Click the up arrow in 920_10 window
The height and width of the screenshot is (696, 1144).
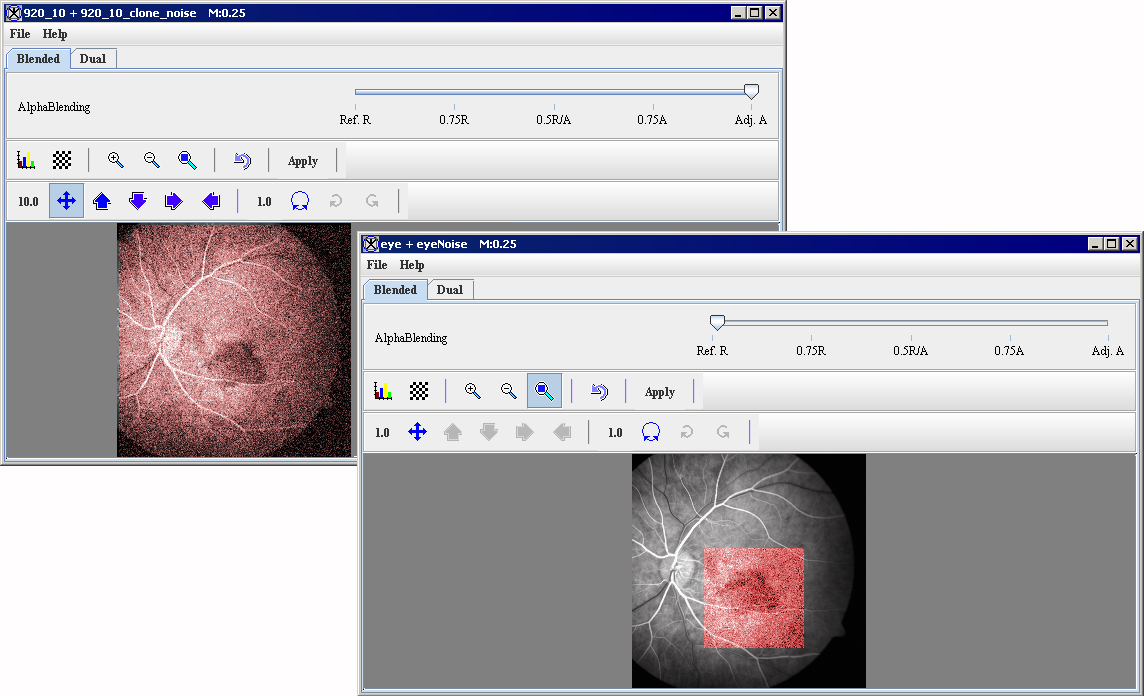point(101,201)
